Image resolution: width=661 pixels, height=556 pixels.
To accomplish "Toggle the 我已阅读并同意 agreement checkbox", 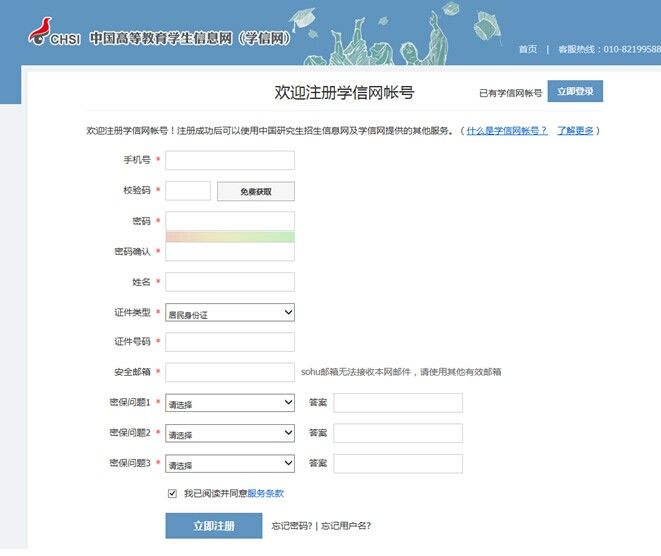I will click(172, 493).
